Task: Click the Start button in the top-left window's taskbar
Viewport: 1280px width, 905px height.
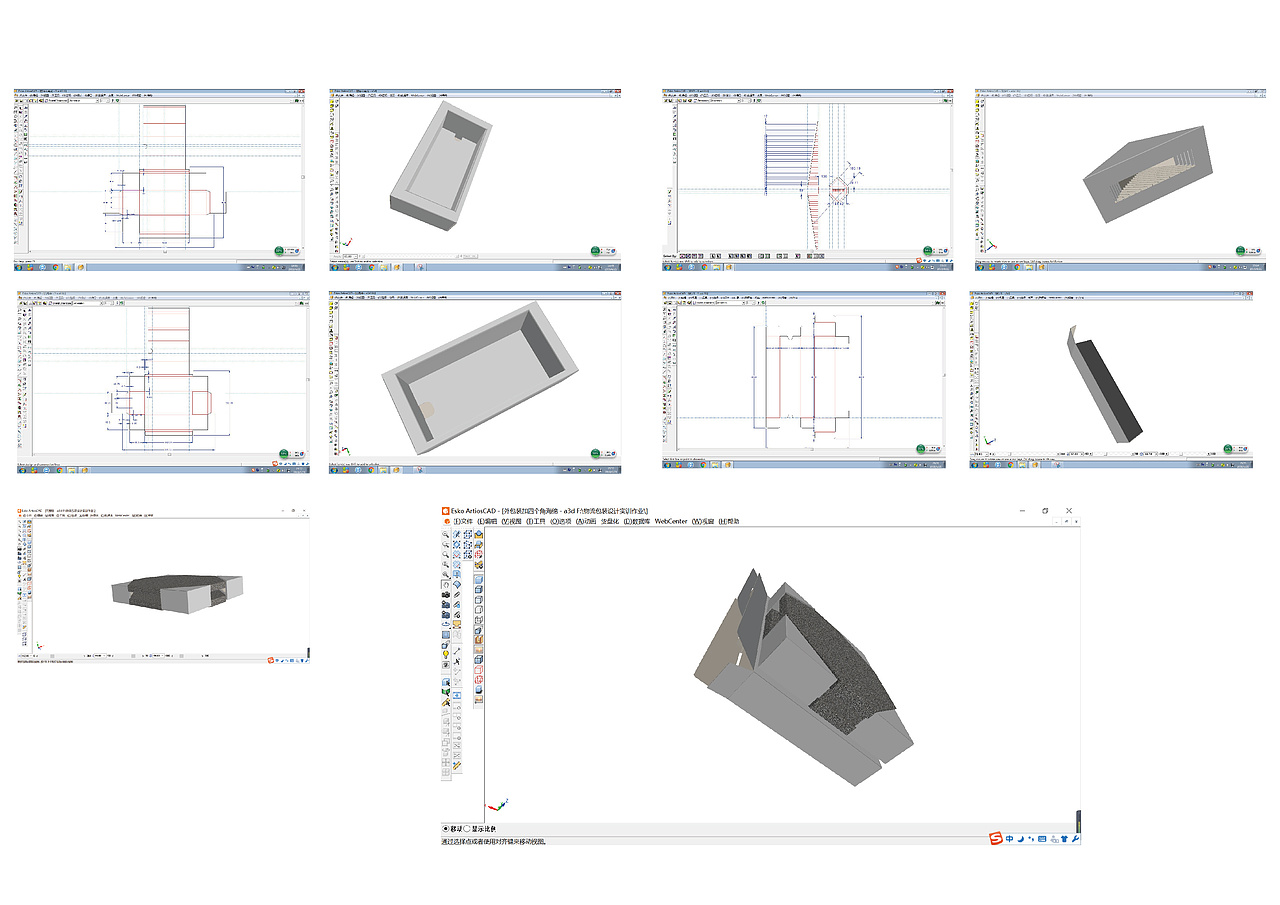Action: click(19, 267)
